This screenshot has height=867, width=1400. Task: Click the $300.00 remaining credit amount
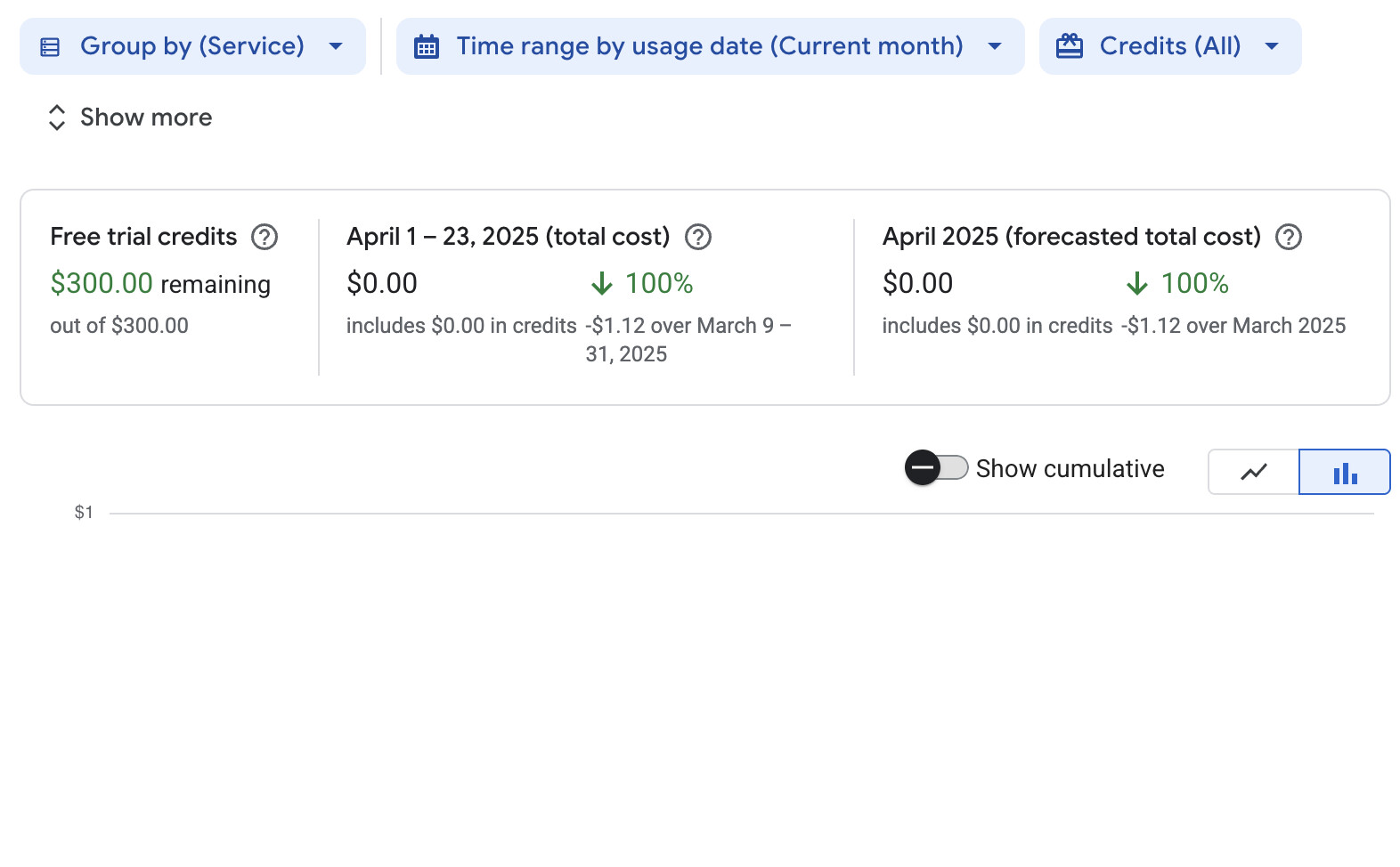[102, 283]
